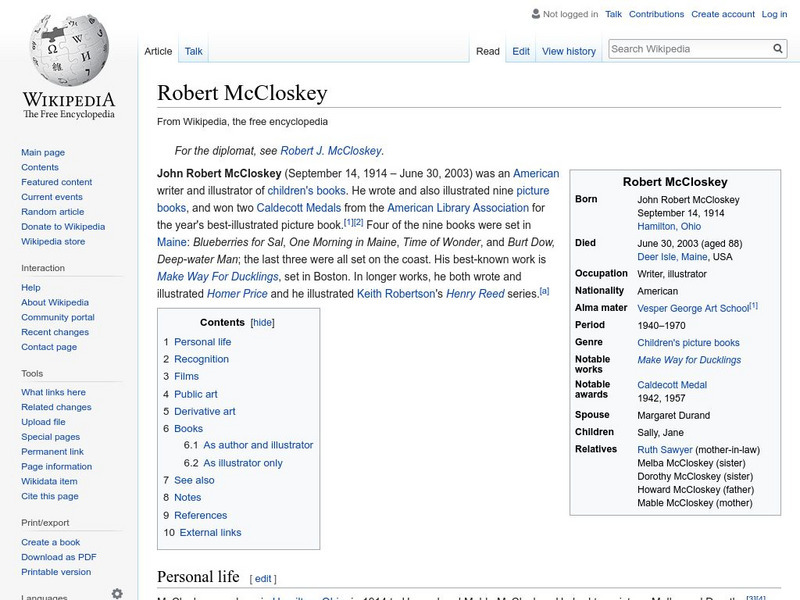Open What links here
Screen dimensions: 800x600
(53, 392)
